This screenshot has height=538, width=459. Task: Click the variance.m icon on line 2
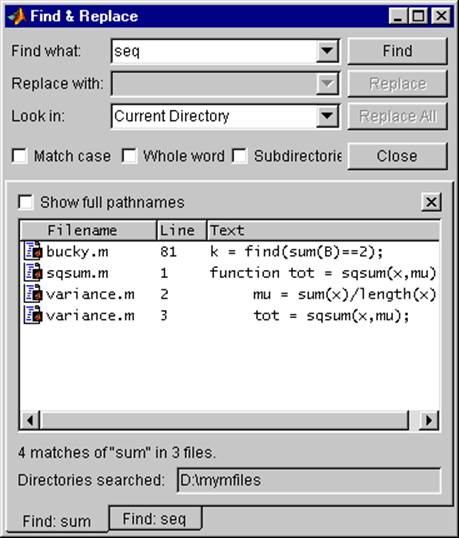pyautogui.click(x=33, y=294)
